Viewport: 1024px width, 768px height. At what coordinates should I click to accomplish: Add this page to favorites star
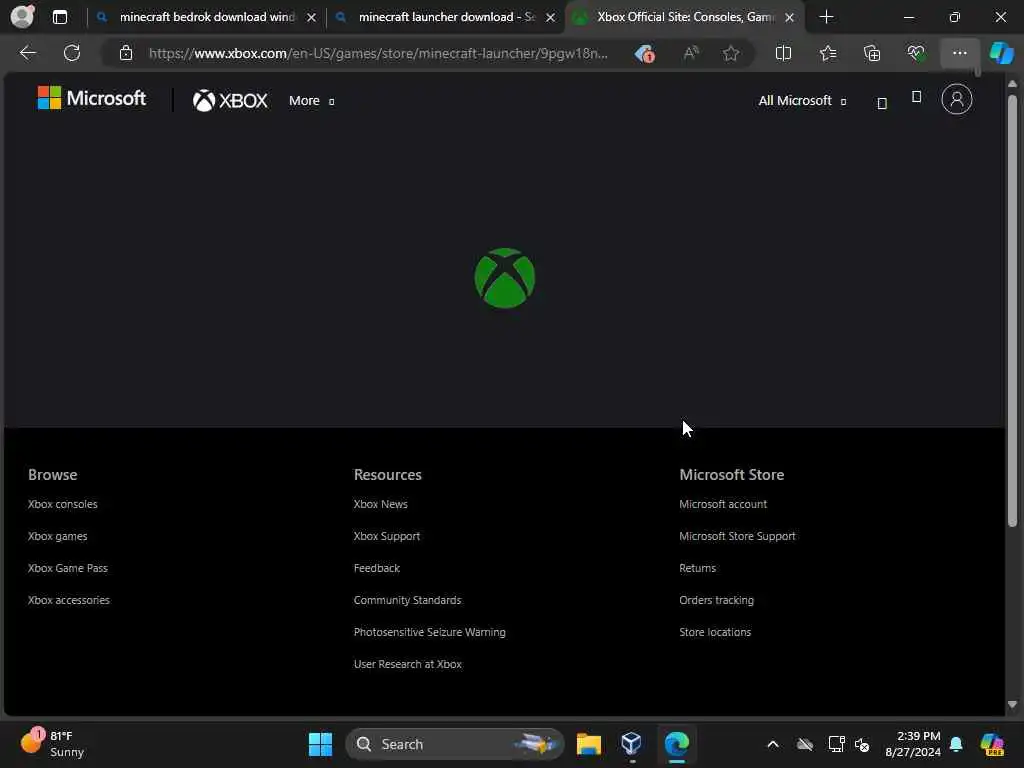(731, 53)
